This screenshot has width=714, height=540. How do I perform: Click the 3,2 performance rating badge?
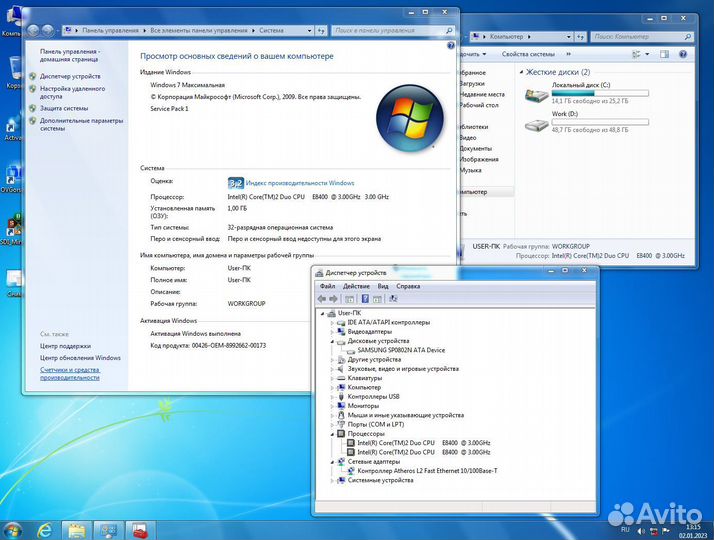tap(236, 183)
